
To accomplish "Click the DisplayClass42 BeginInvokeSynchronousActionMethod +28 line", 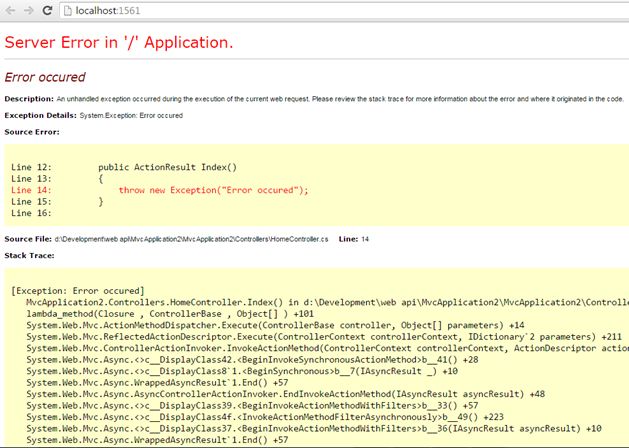I will click(x=252, y=360).
